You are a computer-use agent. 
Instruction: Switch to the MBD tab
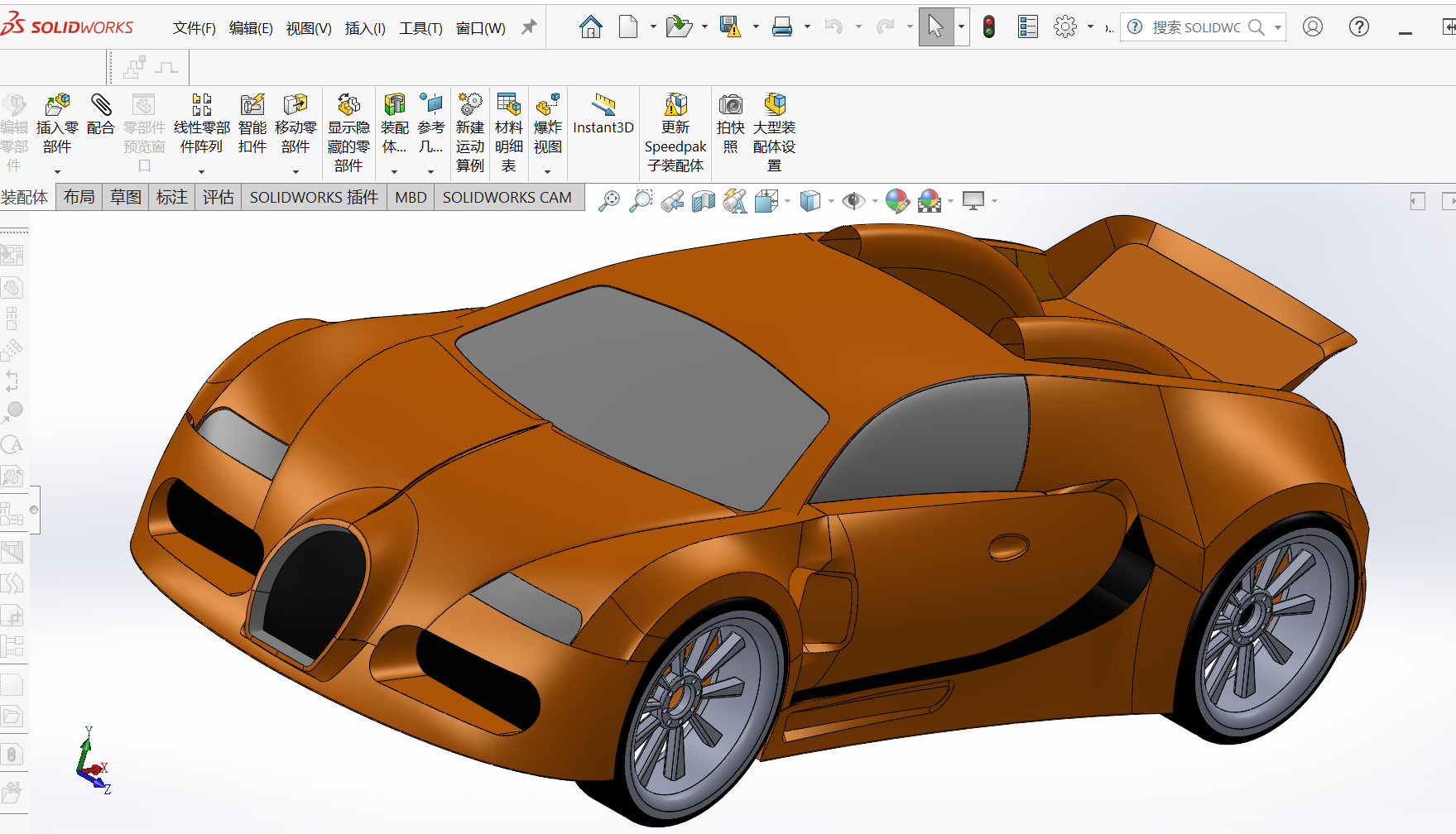(411, 197)
